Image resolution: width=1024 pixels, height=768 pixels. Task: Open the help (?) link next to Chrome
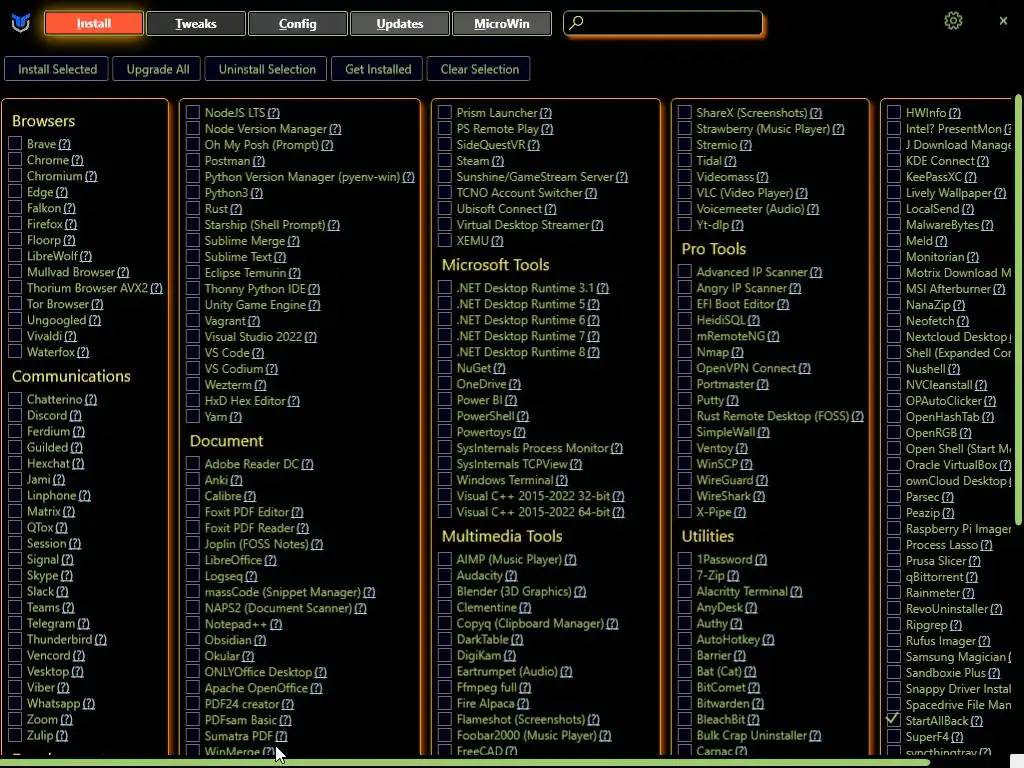[x=77, y=160]
